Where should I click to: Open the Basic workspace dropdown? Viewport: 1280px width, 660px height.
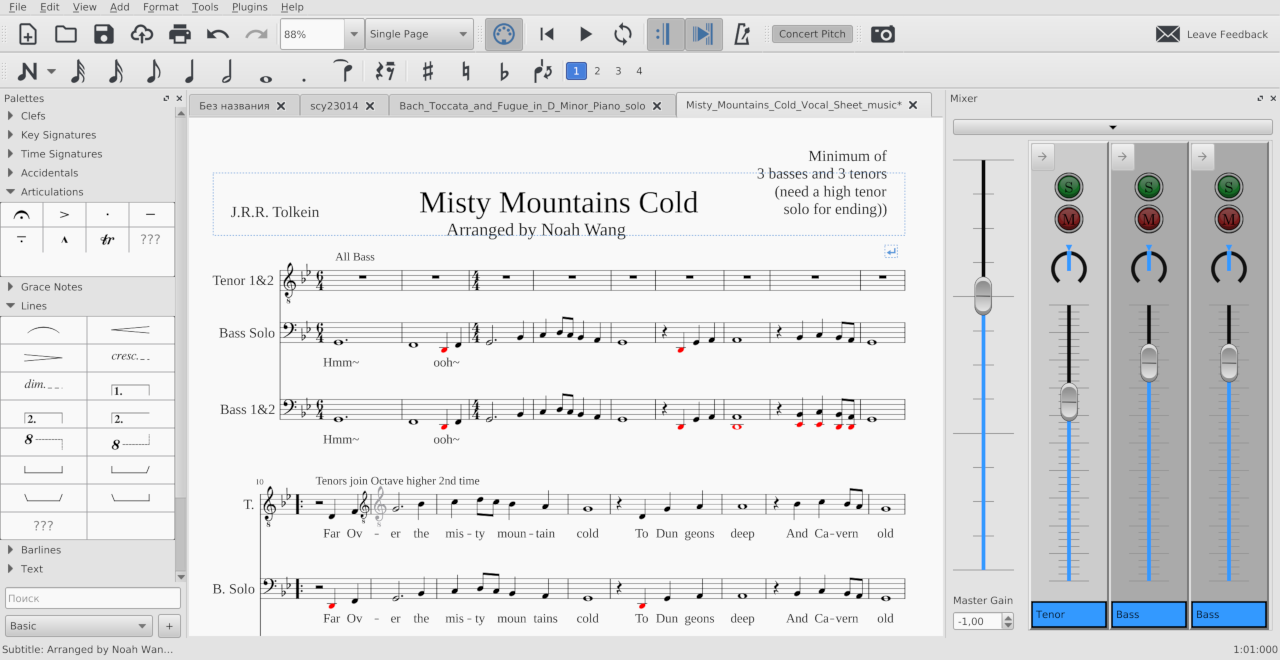pos(78,626)
